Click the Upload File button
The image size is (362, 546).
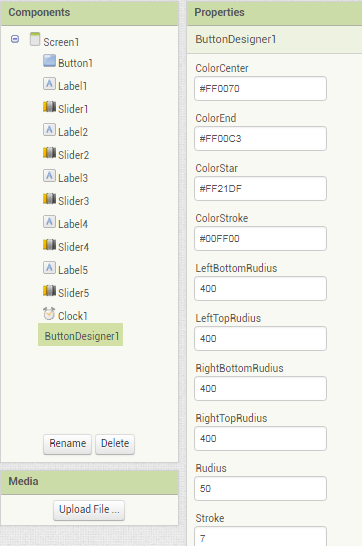point(89,510)
